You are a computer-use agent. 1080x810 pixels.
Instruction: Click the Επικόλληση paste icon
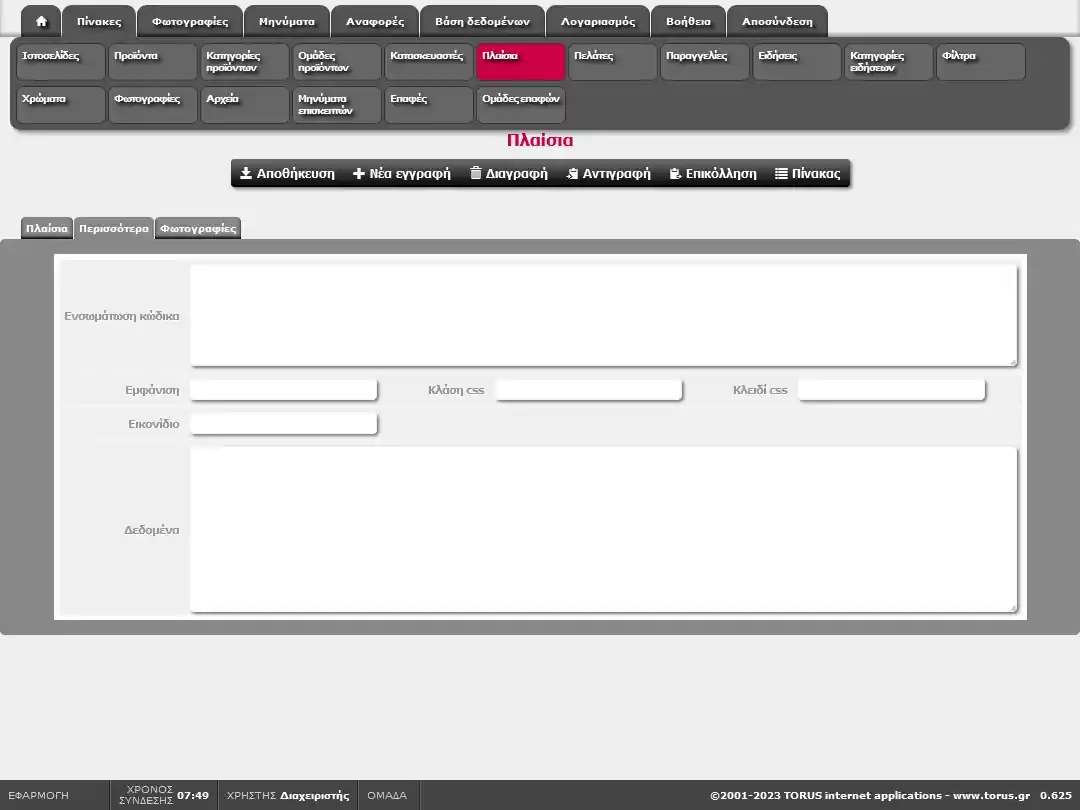676,174
